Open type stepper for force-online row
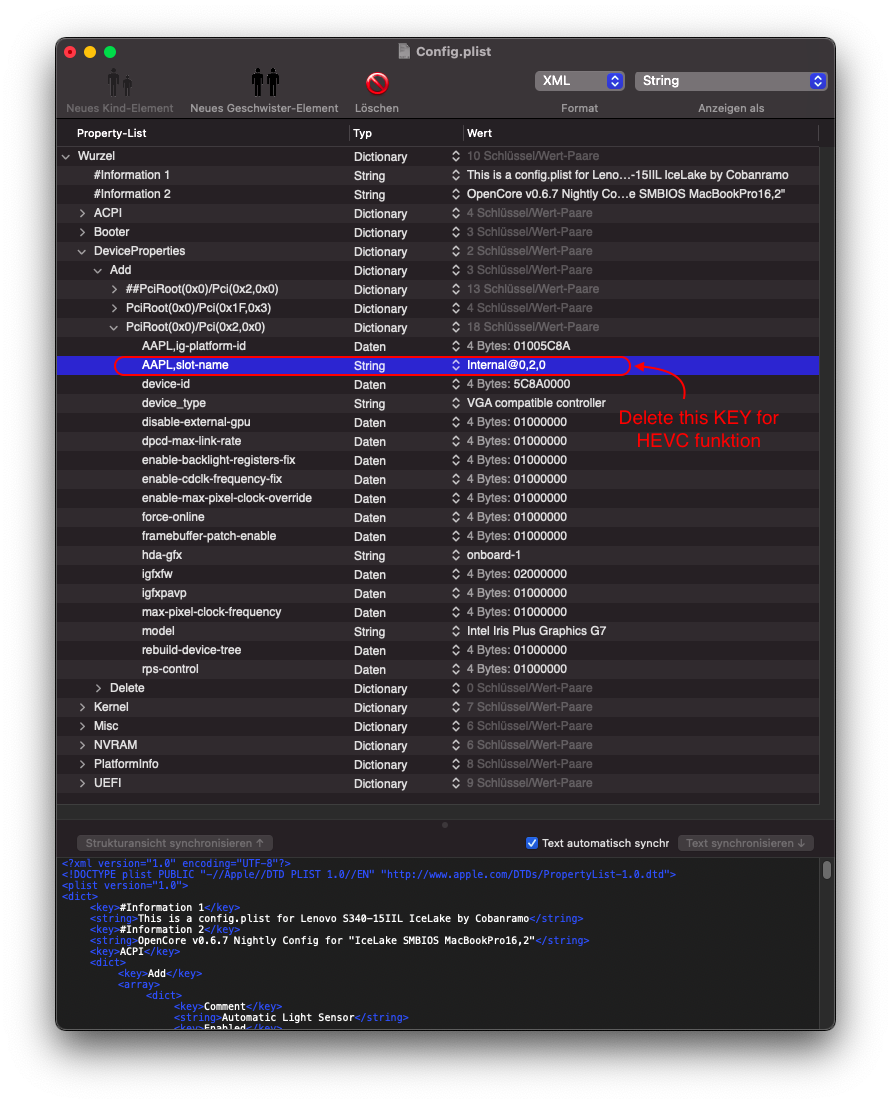 [x=456, y=518]
